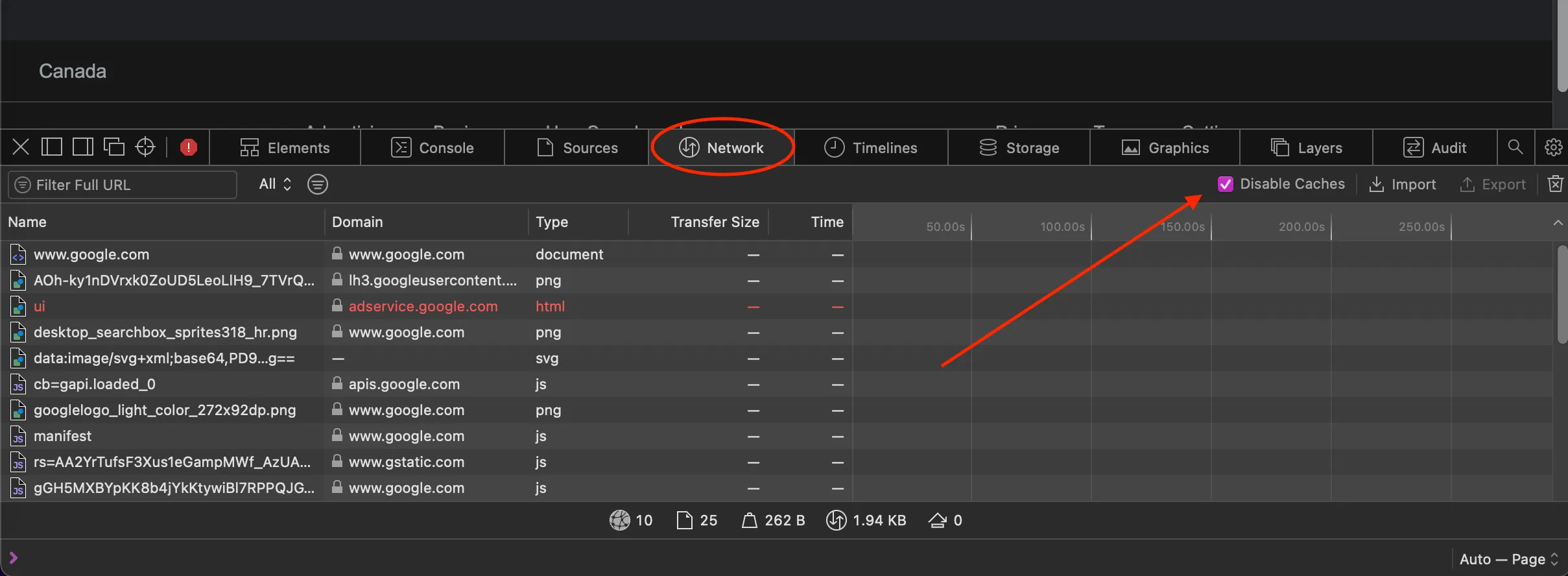Click the redirects count icon
The image size is (1568, 576).
pos(938,520)
